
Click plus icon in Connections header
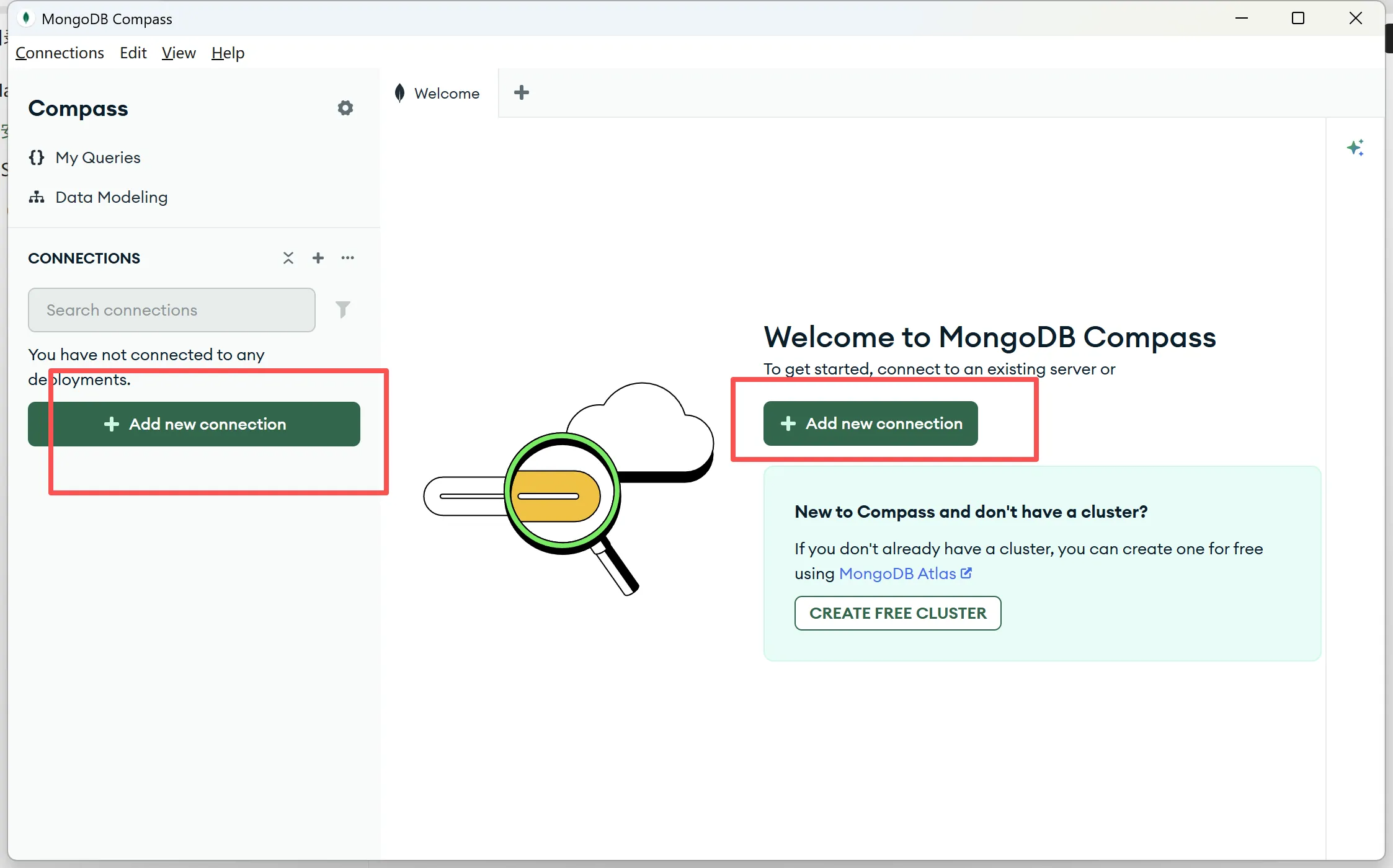click(x=318, y=258)
